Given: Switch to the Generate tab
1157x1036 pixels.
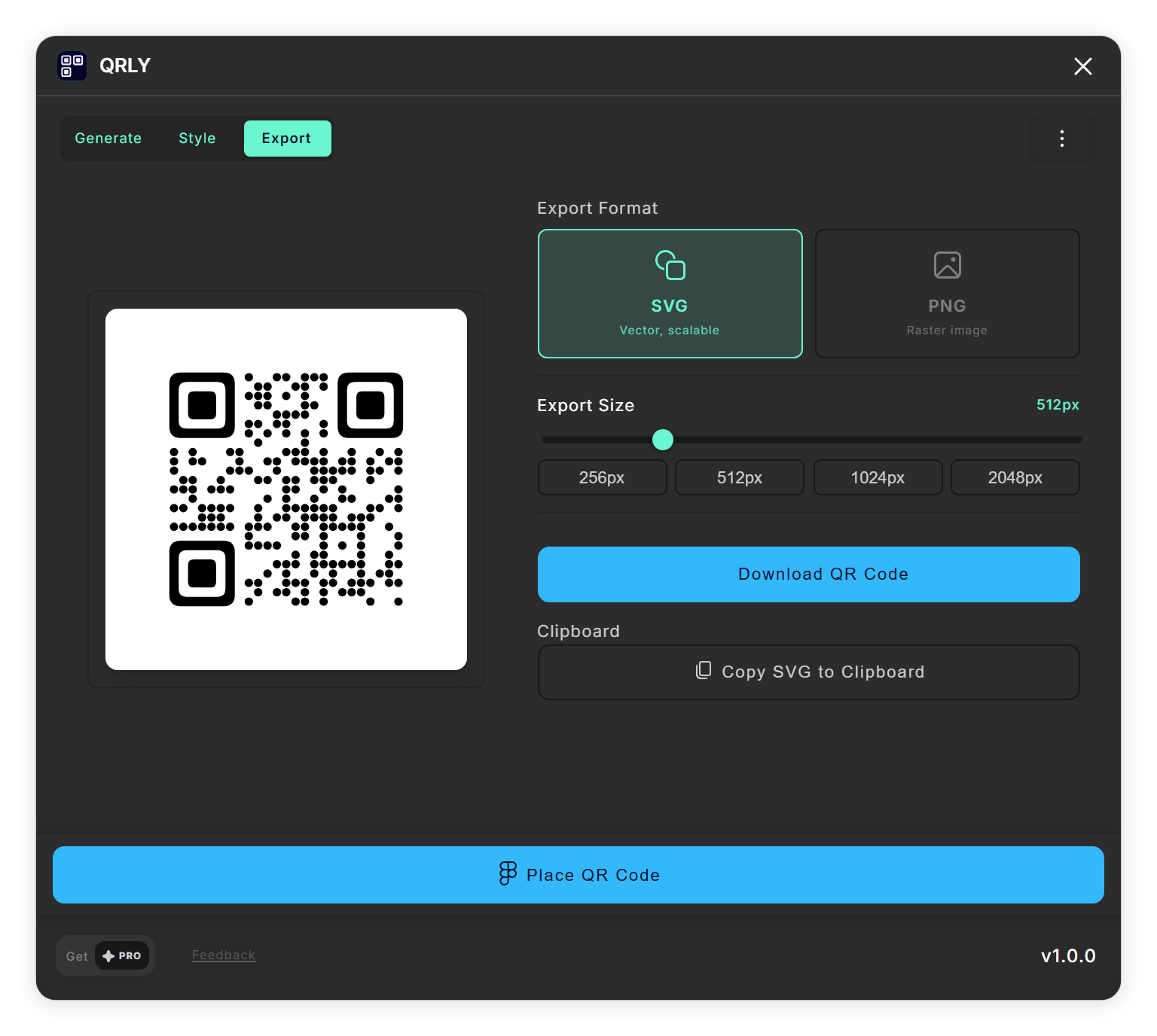Looking at the screenshot, I should [x=108, y=139].
